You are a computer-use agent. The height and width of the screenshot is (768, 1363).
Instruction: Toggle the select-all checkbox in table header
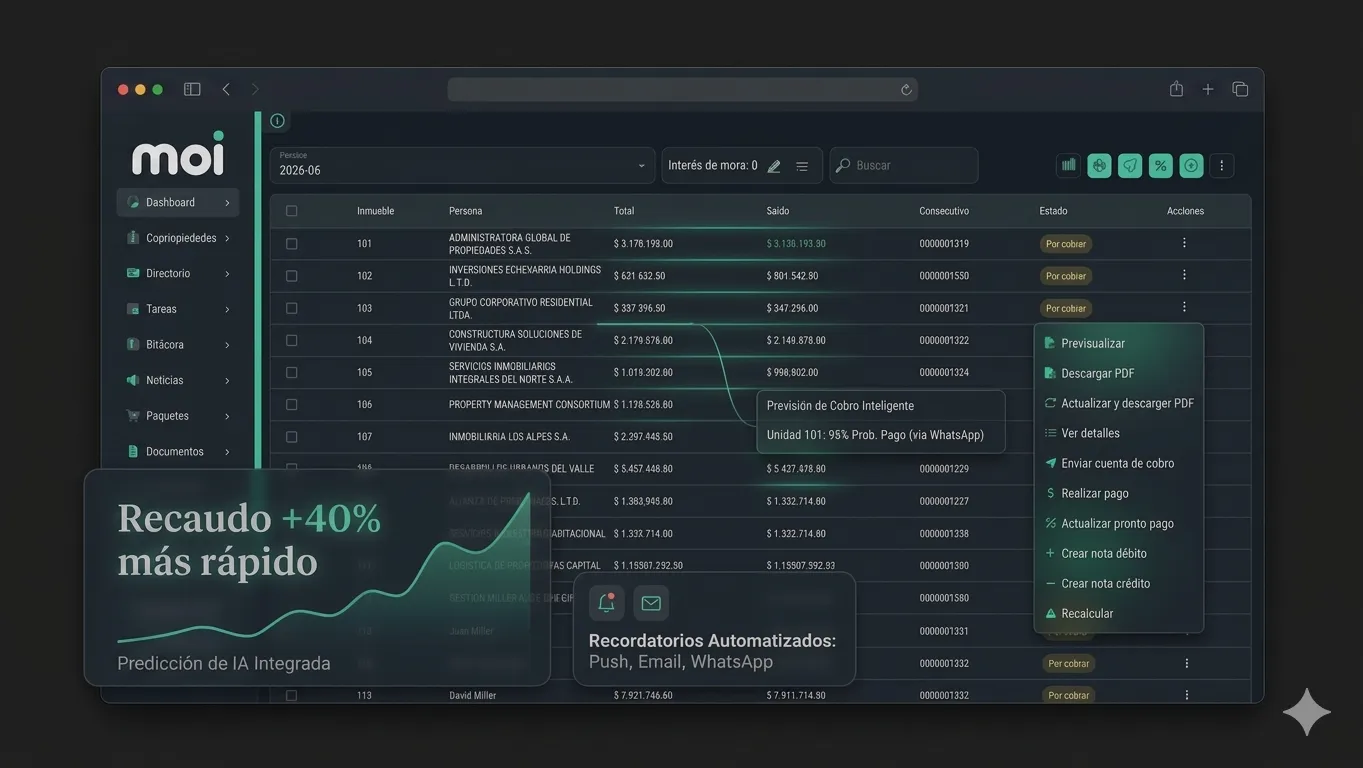[x=291, y=211]
